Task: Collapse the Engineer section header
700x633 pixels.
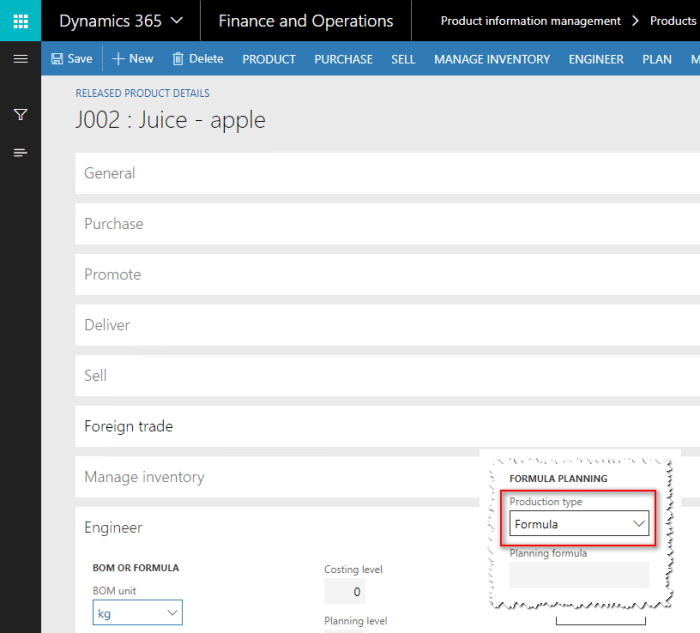Action: pyautogui.click(x=113, y=527)
